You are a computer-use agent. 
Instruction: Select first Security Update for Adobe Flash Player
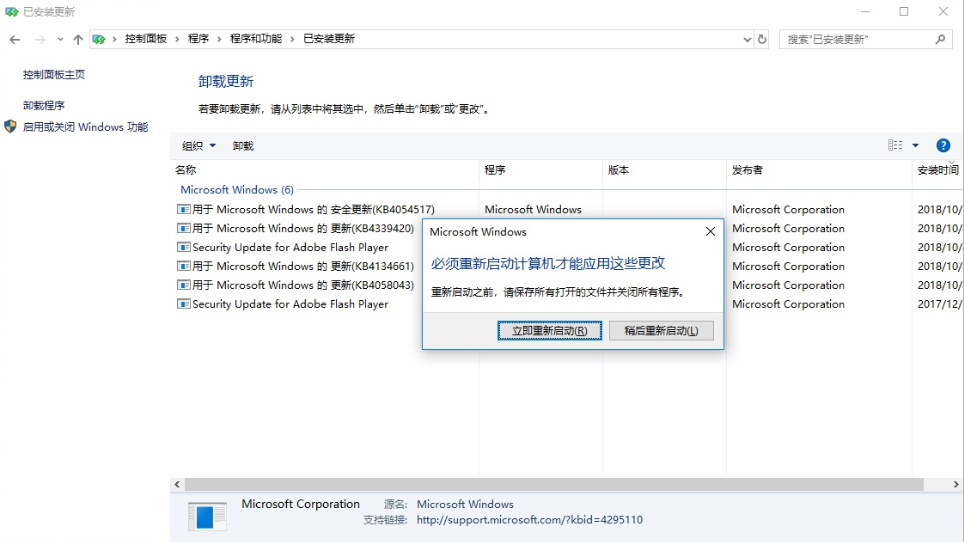click(x=283, y=248)
